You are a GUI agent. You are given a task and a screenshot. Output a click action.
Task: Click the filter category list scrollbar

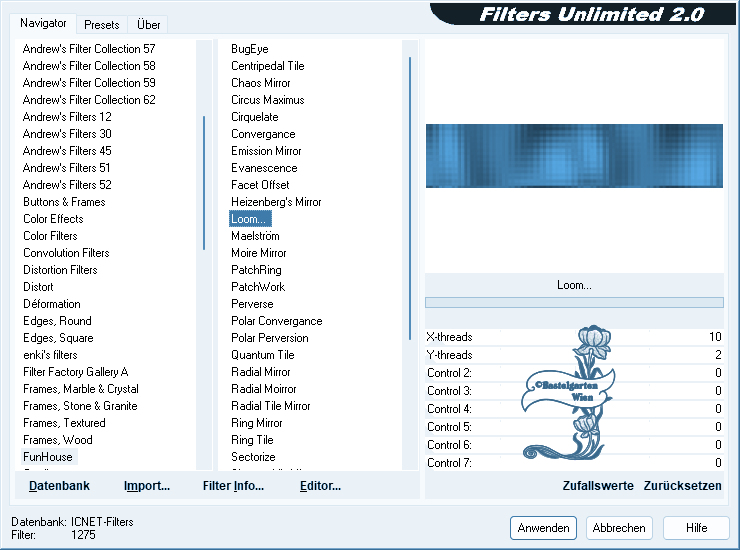coord(204,183)
